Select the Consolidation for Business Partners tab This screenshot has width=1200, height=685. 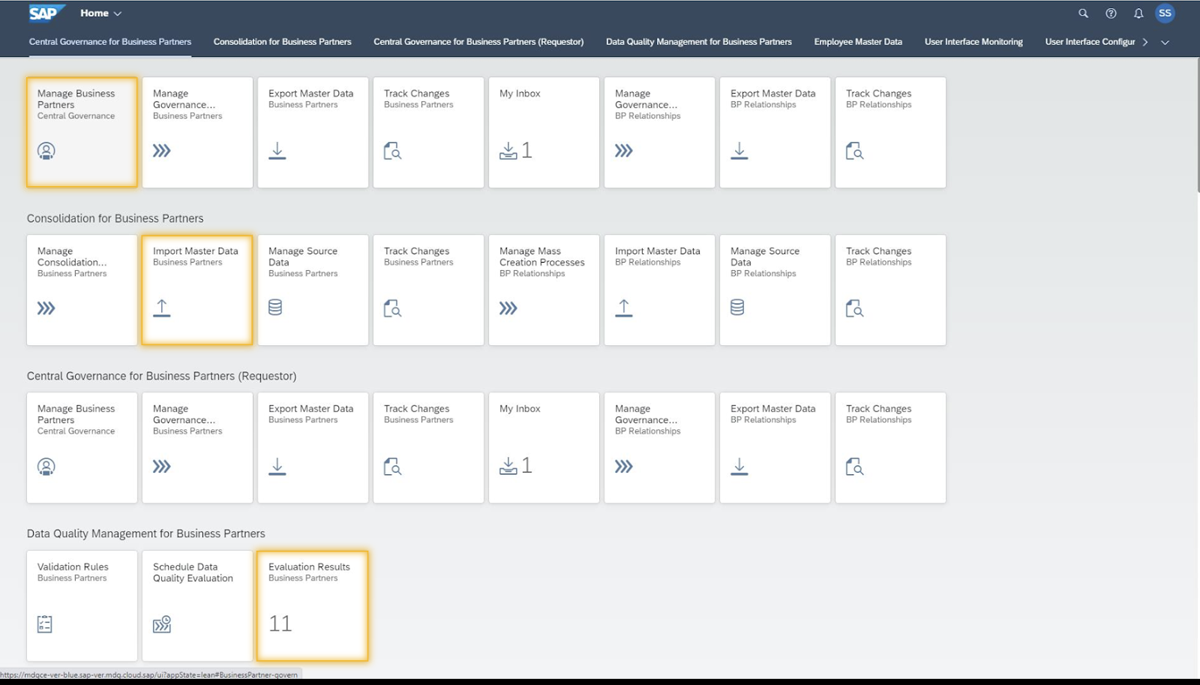283,42
